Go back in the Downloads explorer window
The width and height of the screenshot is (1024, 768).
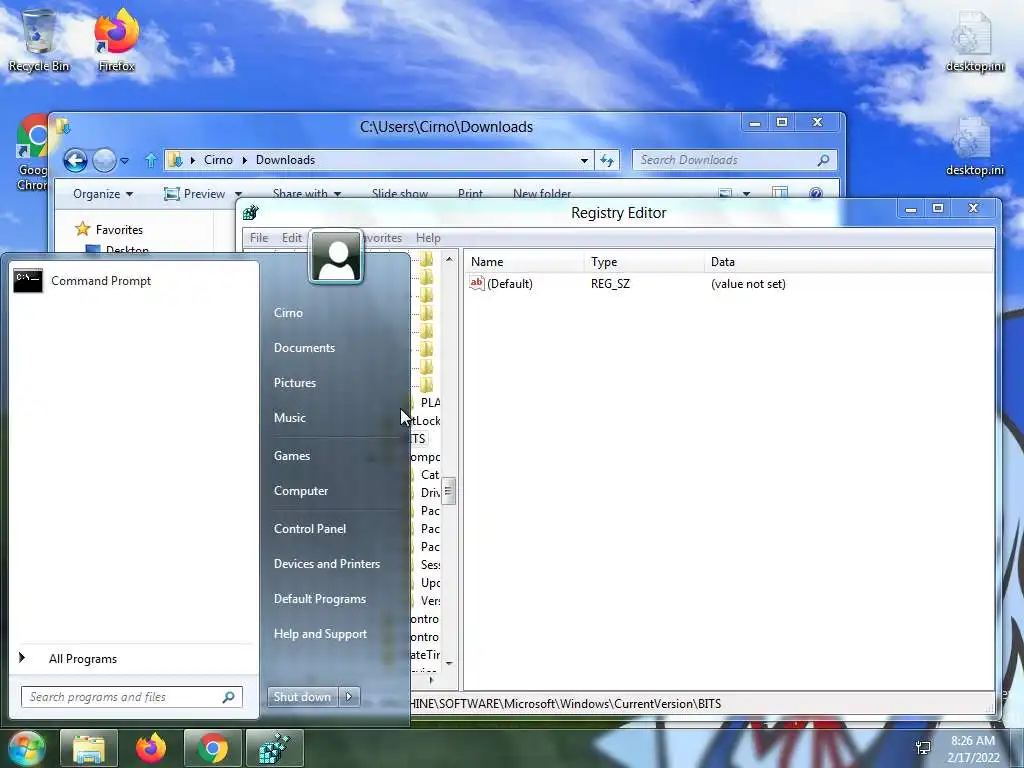click(x=75, y=160)
